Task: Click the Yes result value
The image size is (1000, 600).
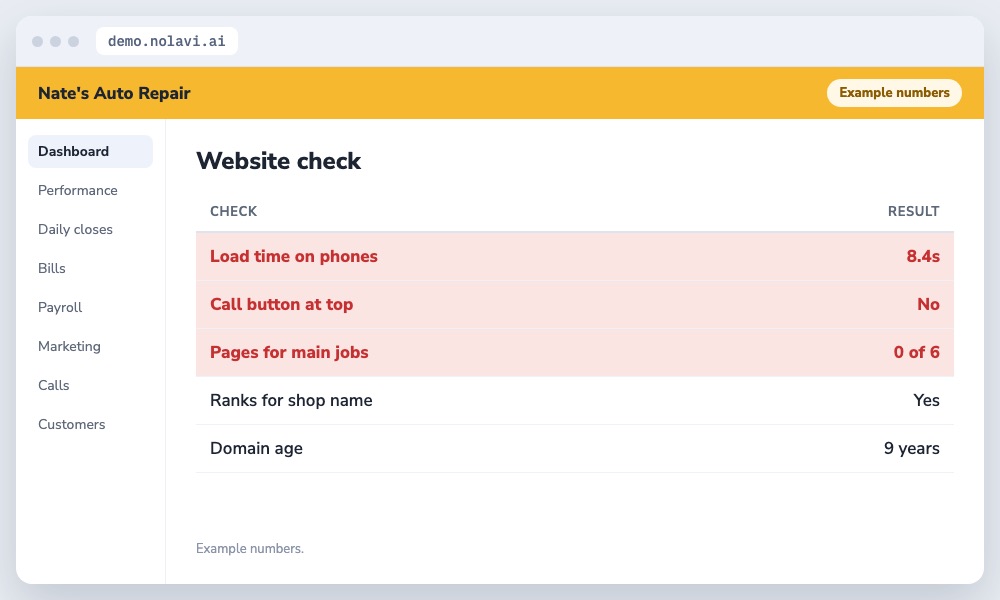Action: 926,400
